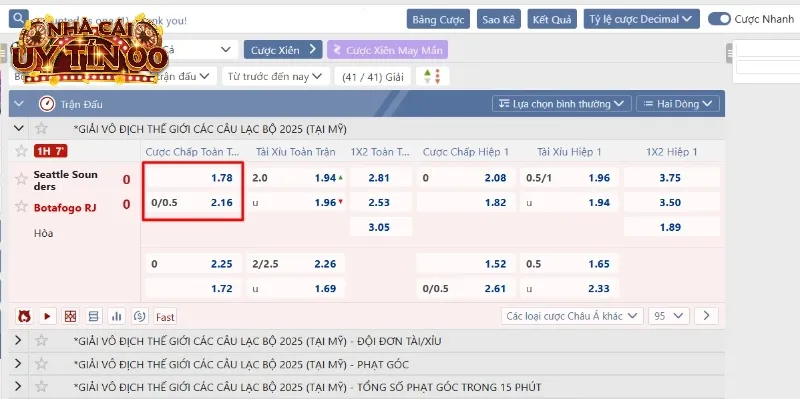Play the live stream video icon
This screenshot has height=399, width=800.
47,316
